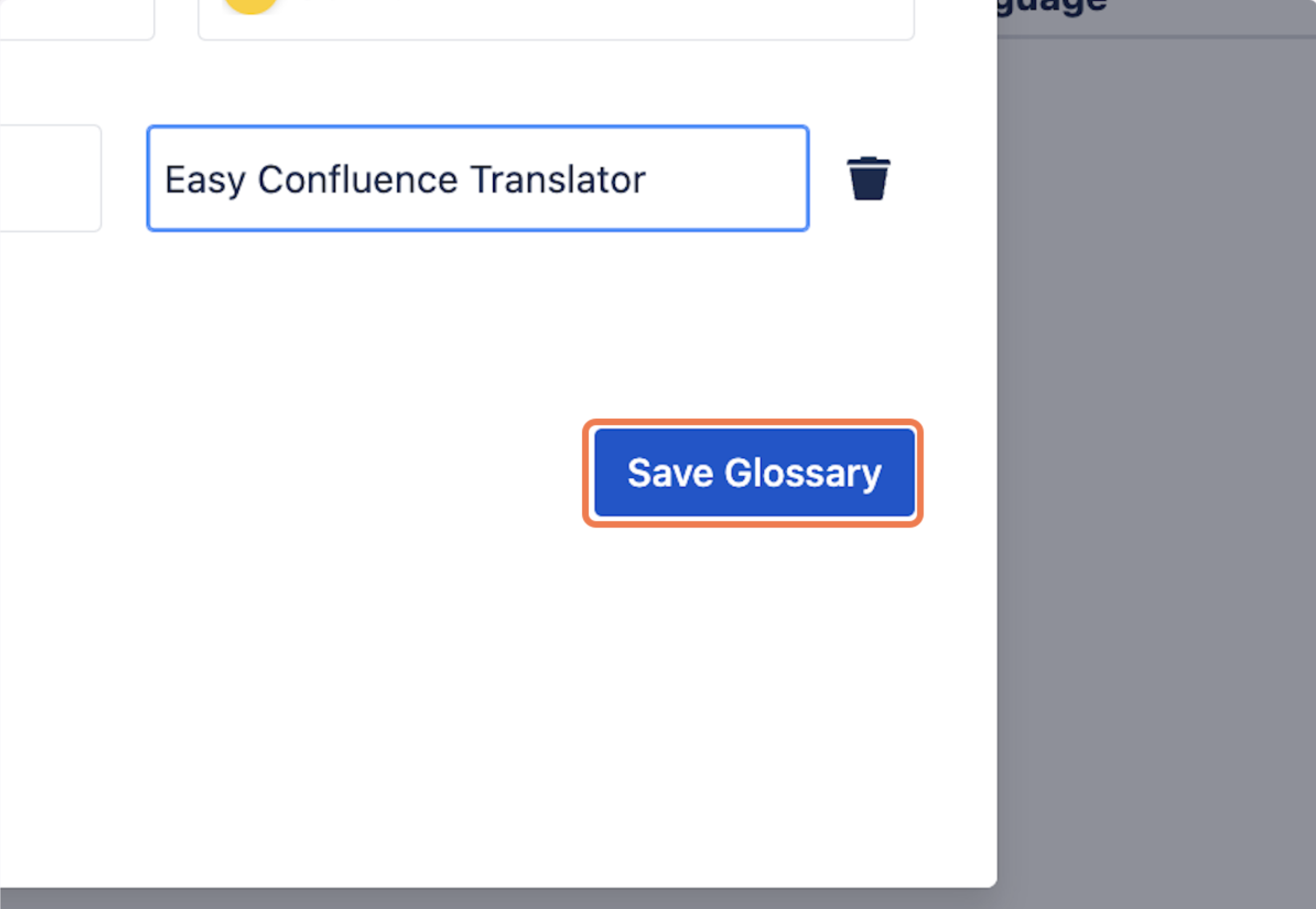Click white gap between input field and trash icon
Image resolution: width=1316 pixels, height=909 pixels.
tap(827, 179)
